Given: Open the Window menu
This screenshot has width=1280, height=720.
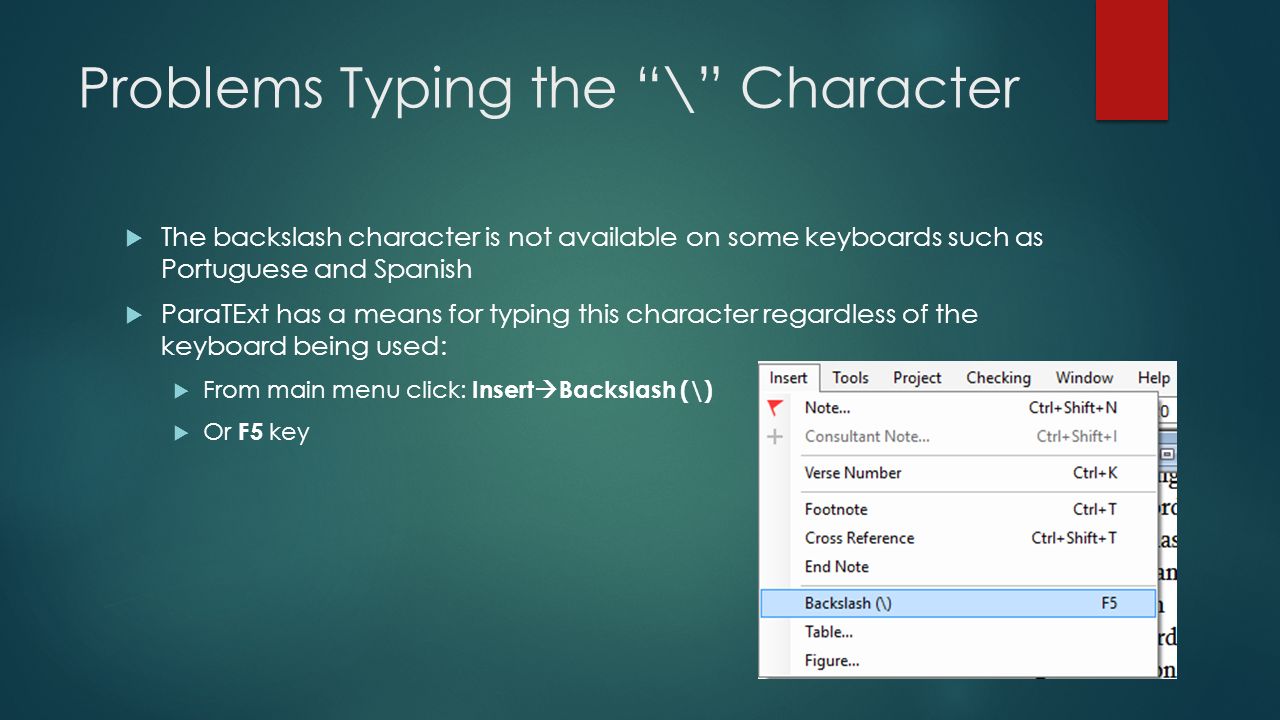Looking at the screenshot, I should coord(1084,378).
